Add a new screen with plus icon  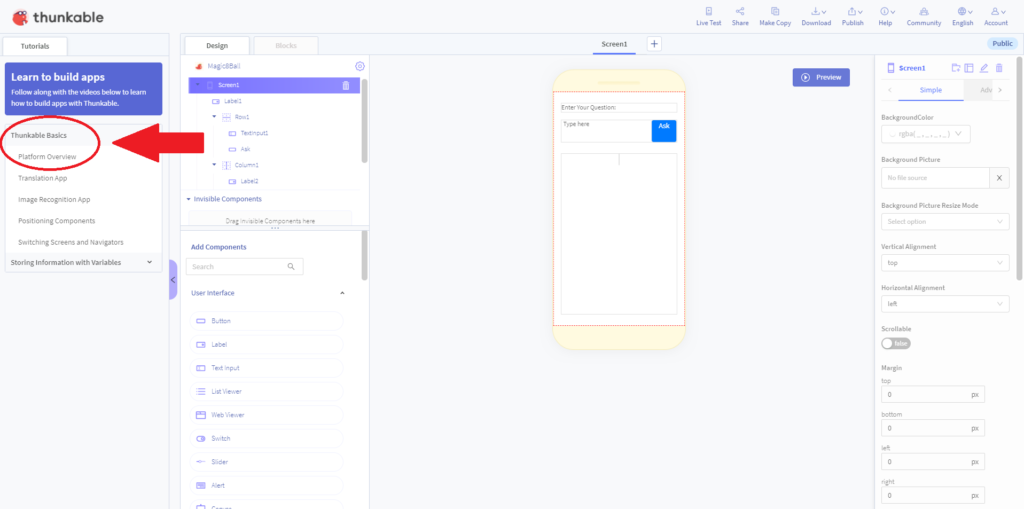(654, 44)
